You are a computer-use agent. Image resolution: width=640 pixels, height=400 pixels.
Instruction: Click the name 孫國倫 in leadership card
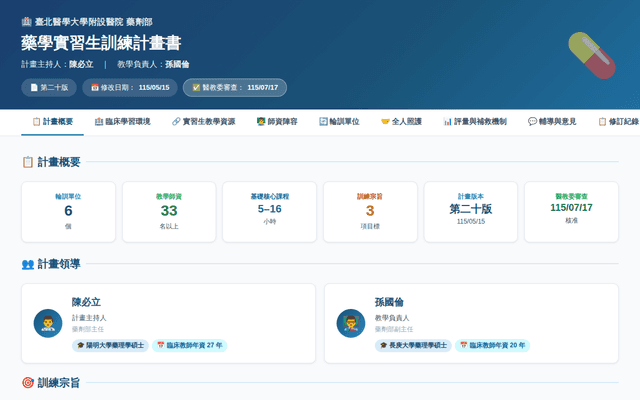coord(389,302)
